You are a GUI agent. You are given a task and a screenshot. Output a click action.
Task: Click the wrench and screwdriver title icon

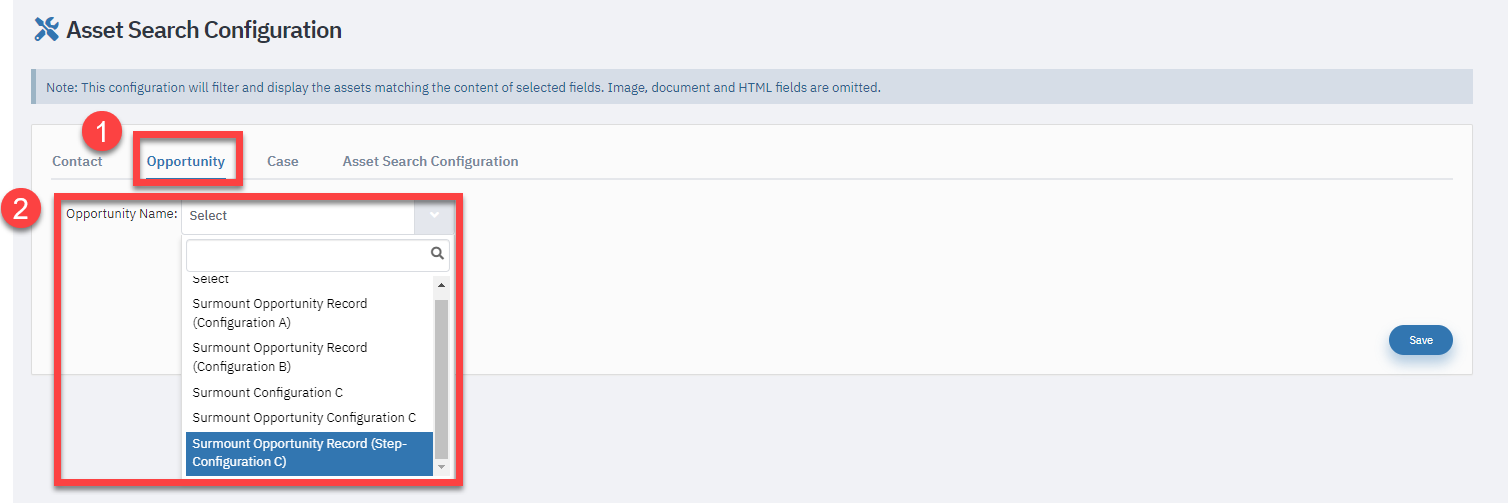click(46, 29)
